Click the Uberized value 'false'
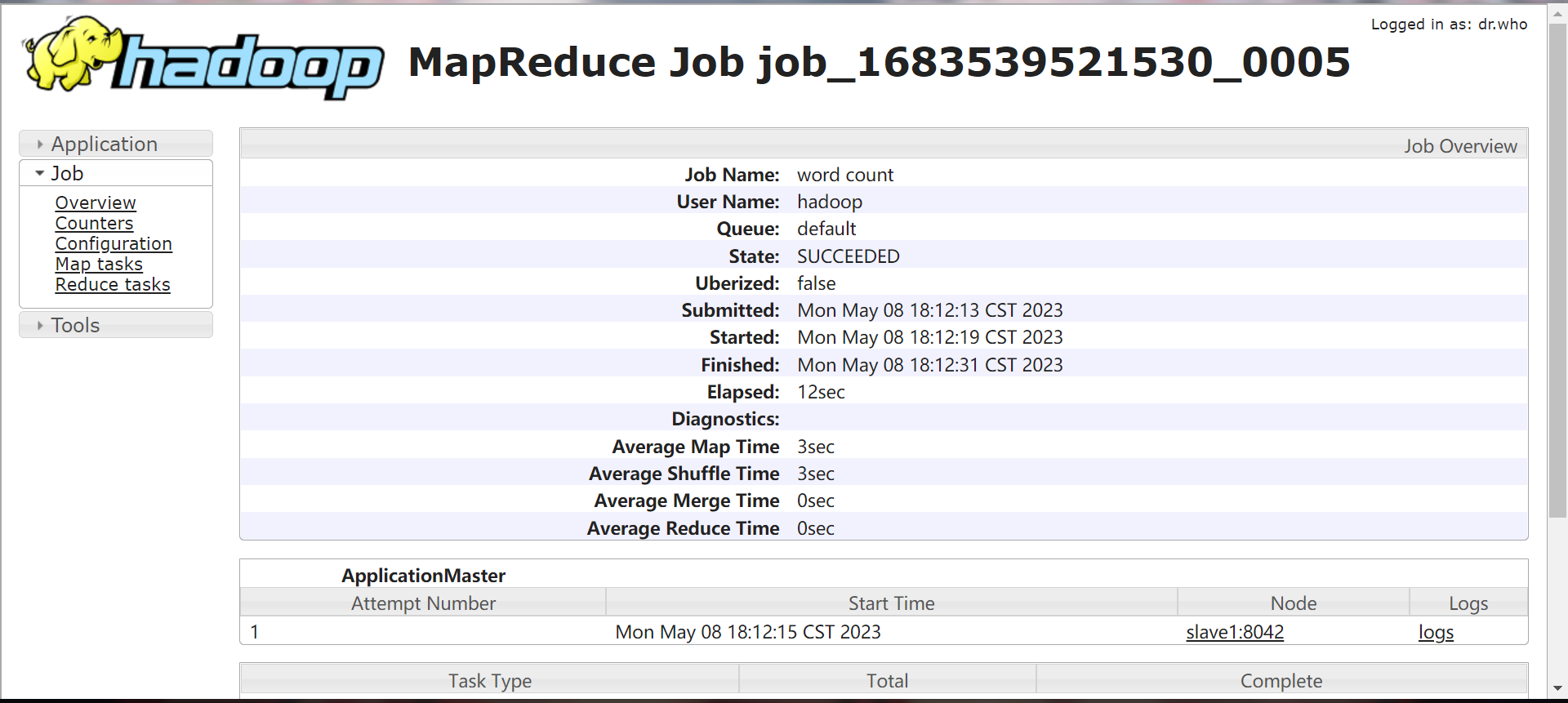 (817, 283)
